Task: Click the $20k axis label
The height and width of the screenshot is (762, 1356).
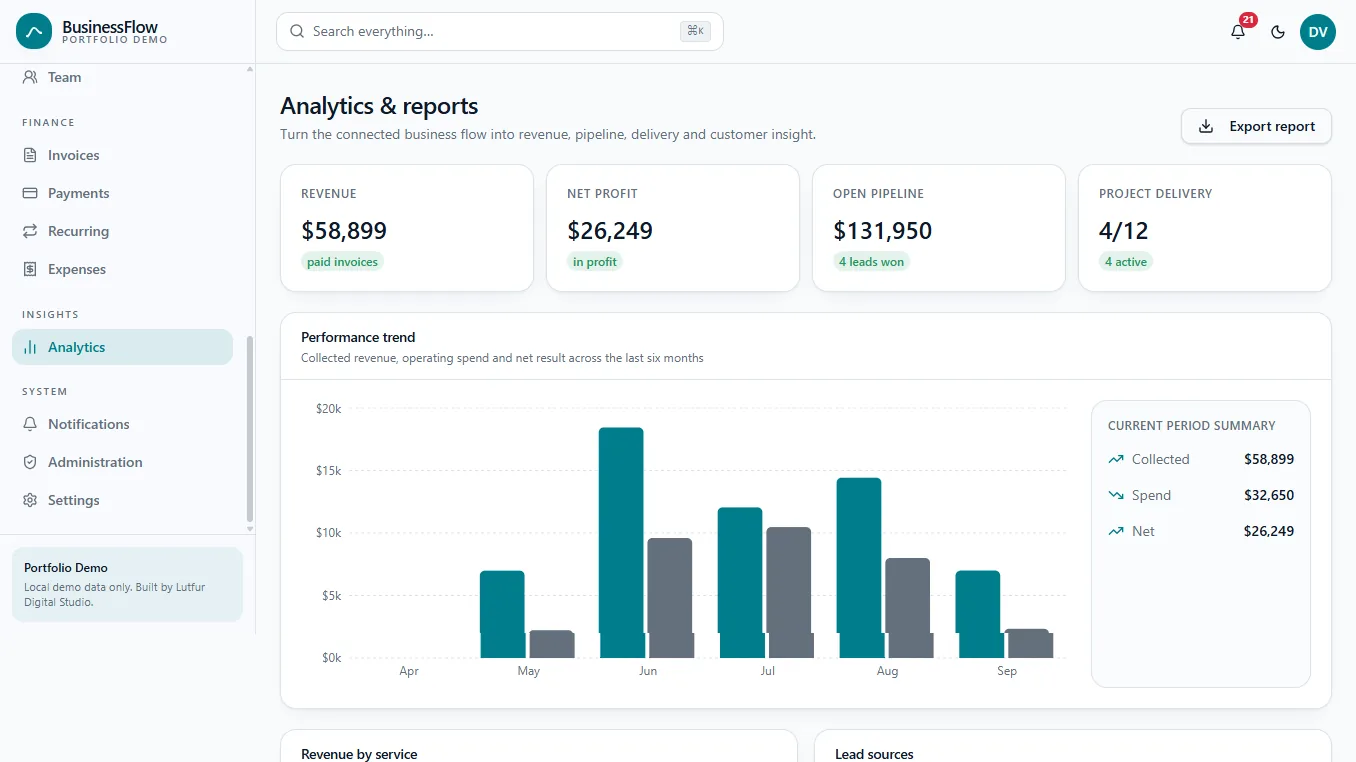Action: (328, 408)
